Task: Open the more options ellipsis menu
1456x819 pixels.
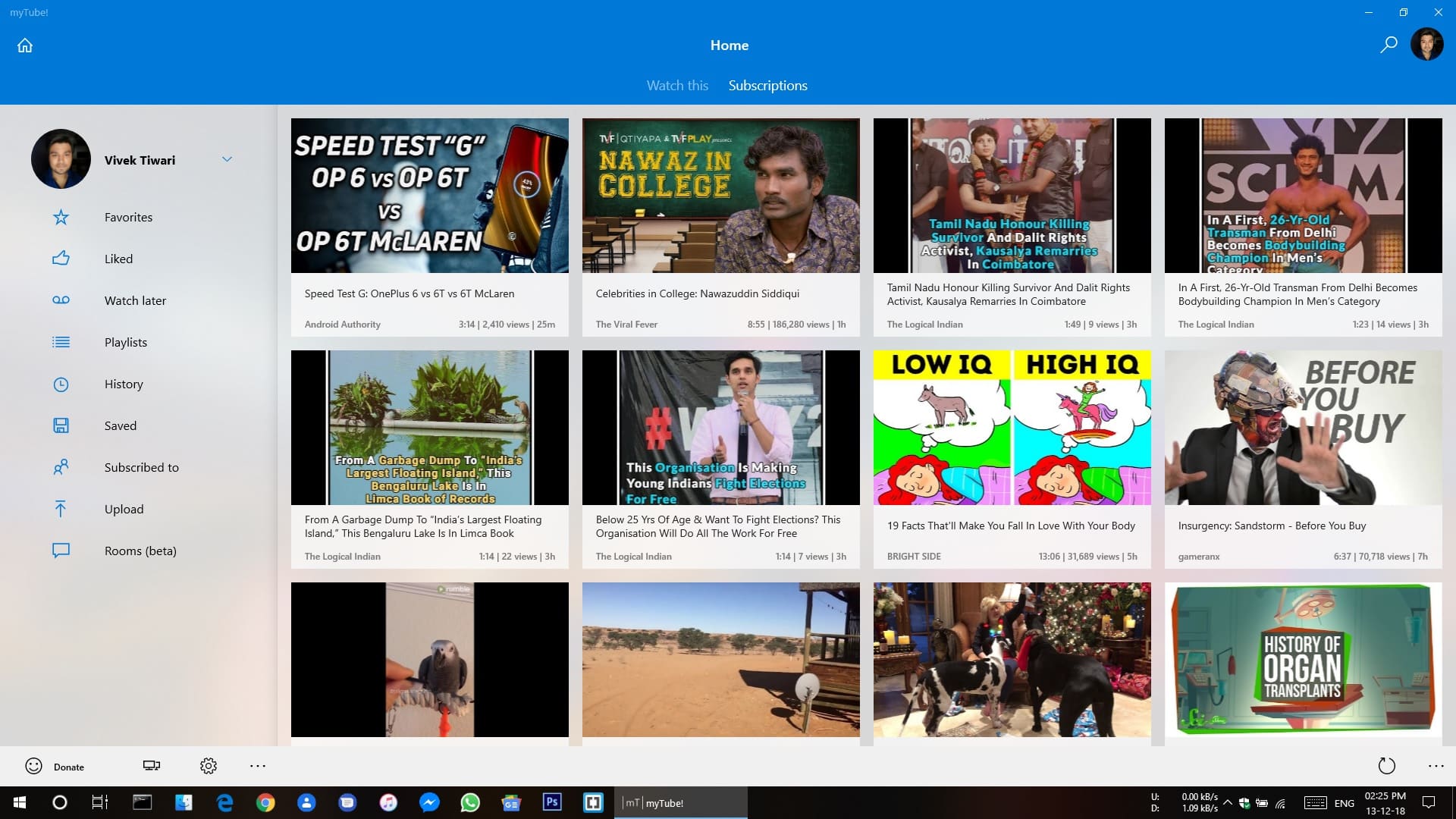Action: (258, 766)
